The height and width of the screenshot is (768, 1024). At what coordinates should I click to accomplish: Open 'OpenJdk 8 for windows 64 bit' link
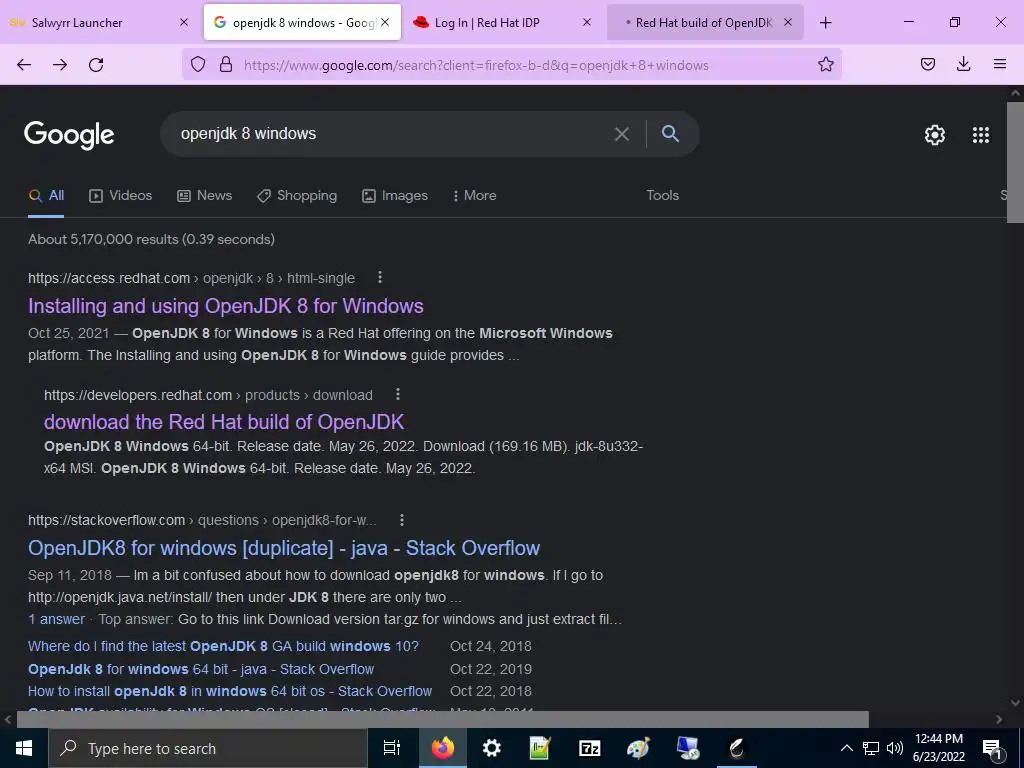click(201, 669)
